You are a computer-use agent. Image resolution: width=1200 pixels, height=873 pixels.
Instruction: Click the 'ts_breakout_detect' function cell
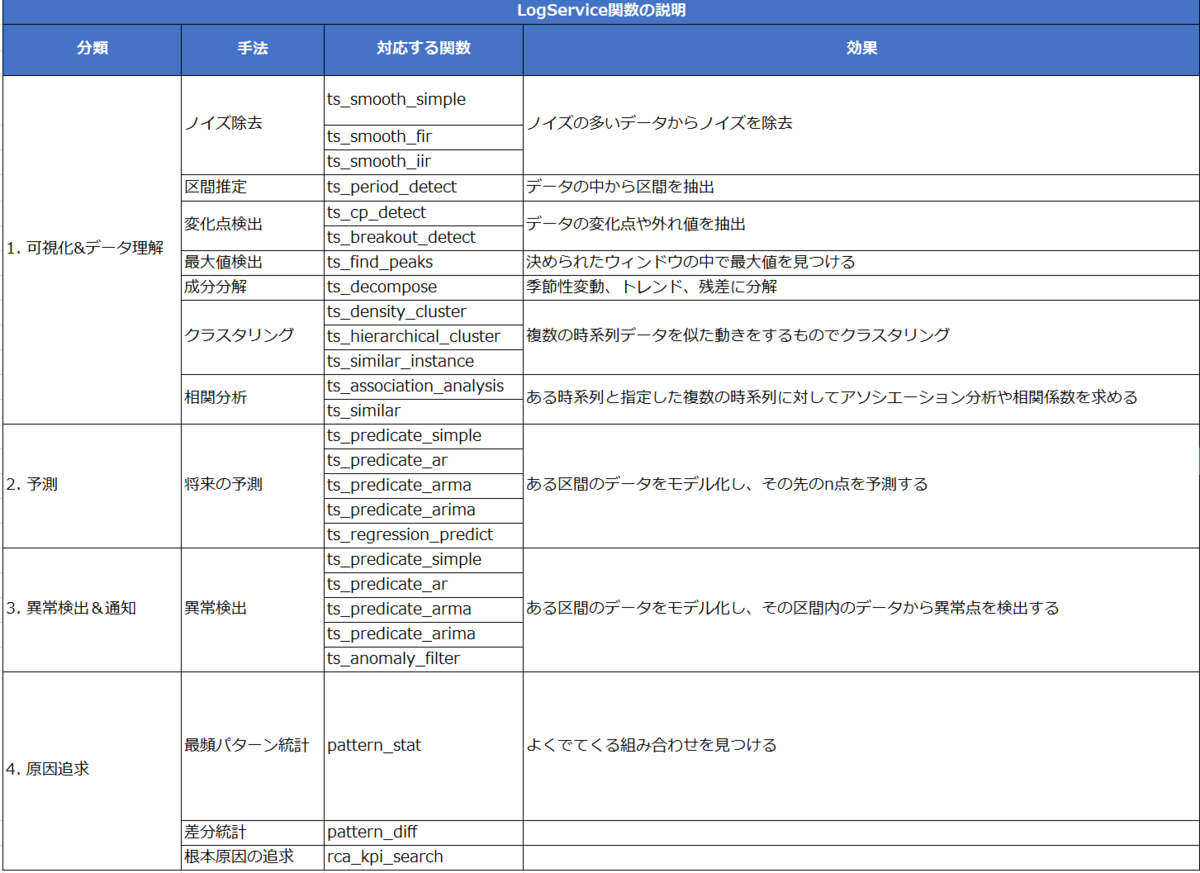[x=423, y=237]
